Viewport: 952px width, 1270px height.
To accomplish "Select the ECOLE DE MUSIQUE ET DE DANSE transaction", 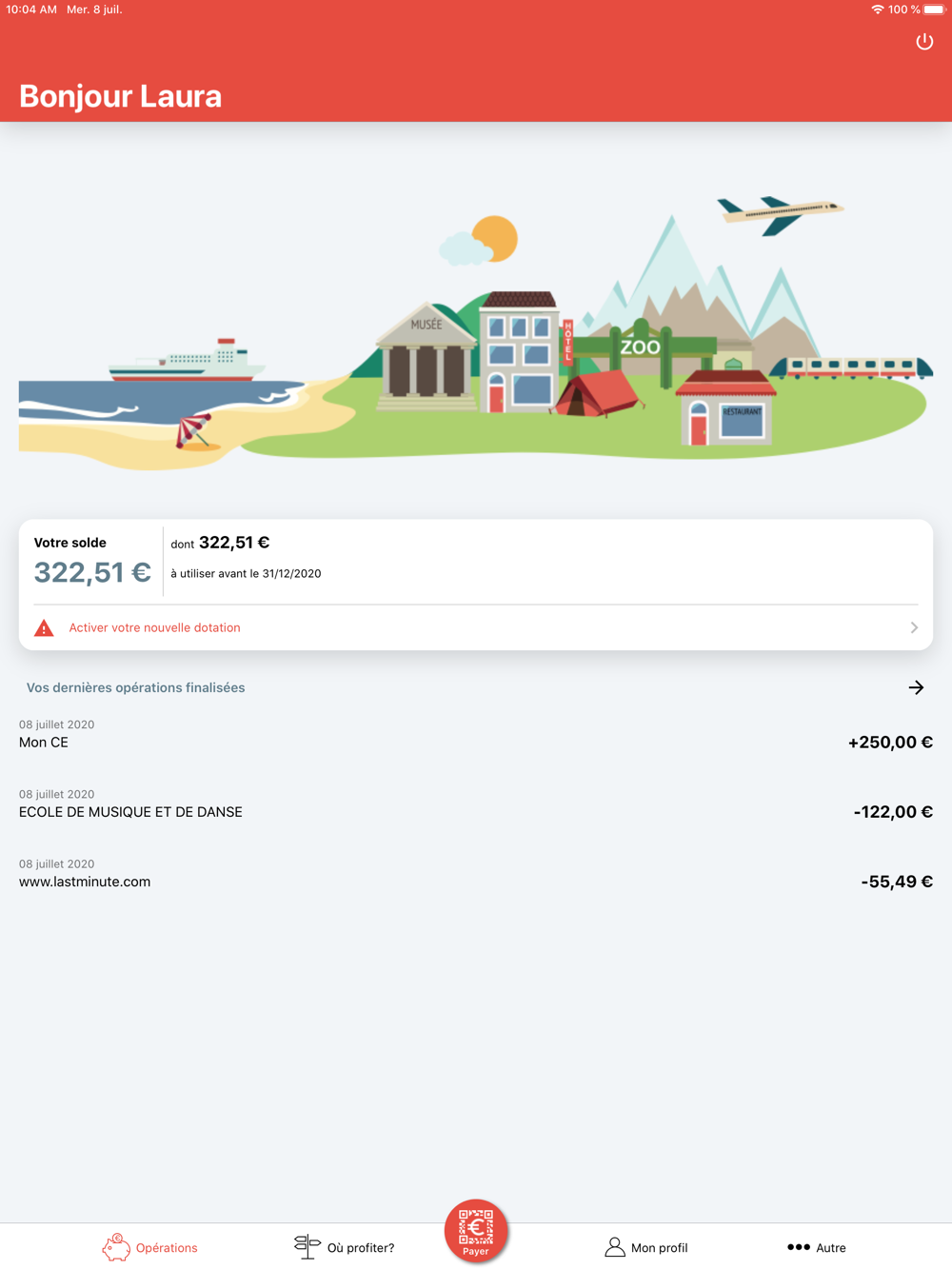I will (x=130, y=812).
